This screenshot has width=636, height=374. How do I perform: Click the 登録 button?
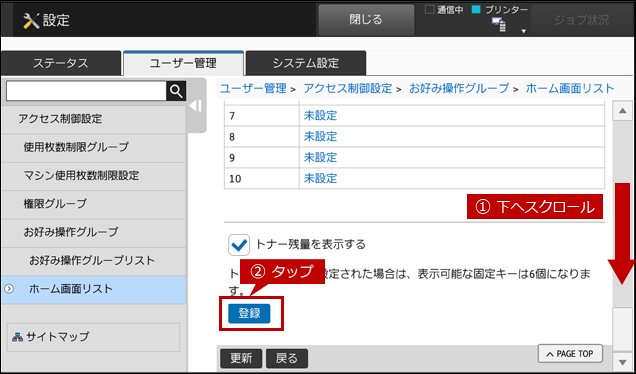pos(249,313)
